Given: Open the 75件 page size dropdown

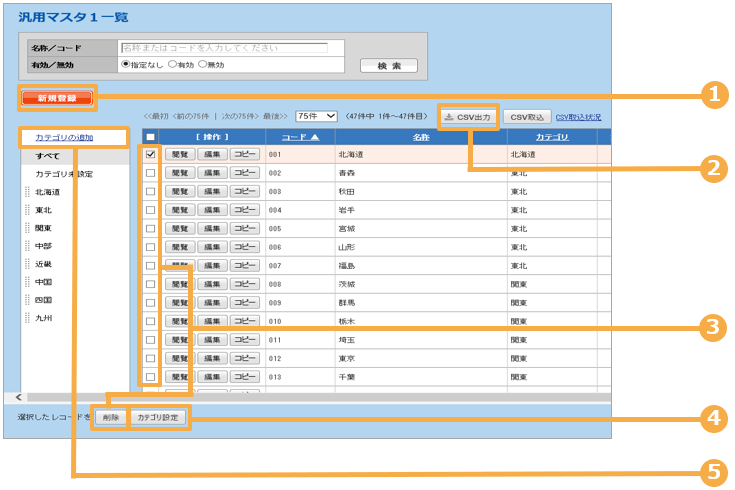Looking at the screenshot, I should tap(316, 117).
